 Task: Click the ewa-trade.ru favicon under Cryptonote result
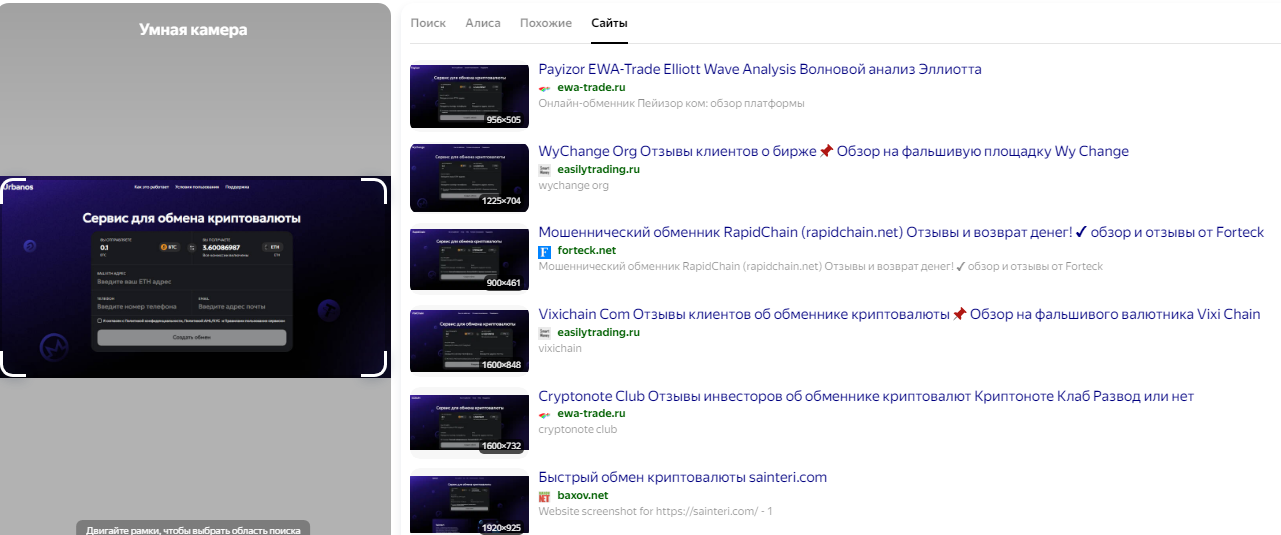544,414
